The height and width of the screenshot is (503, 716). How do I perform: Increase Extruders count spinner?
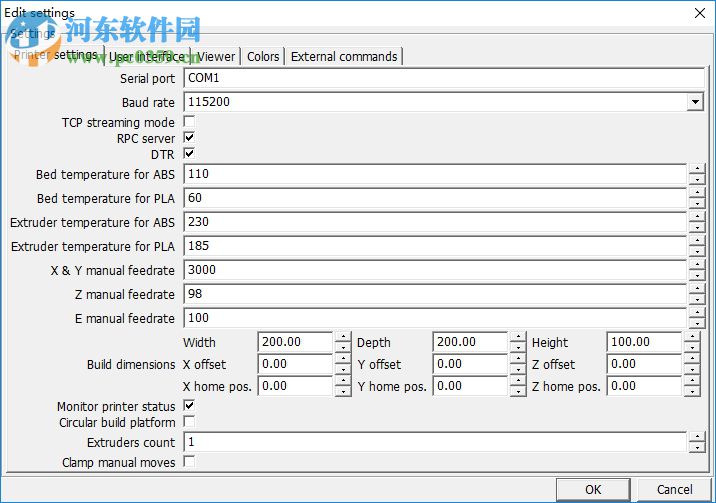tap(697, 437)
